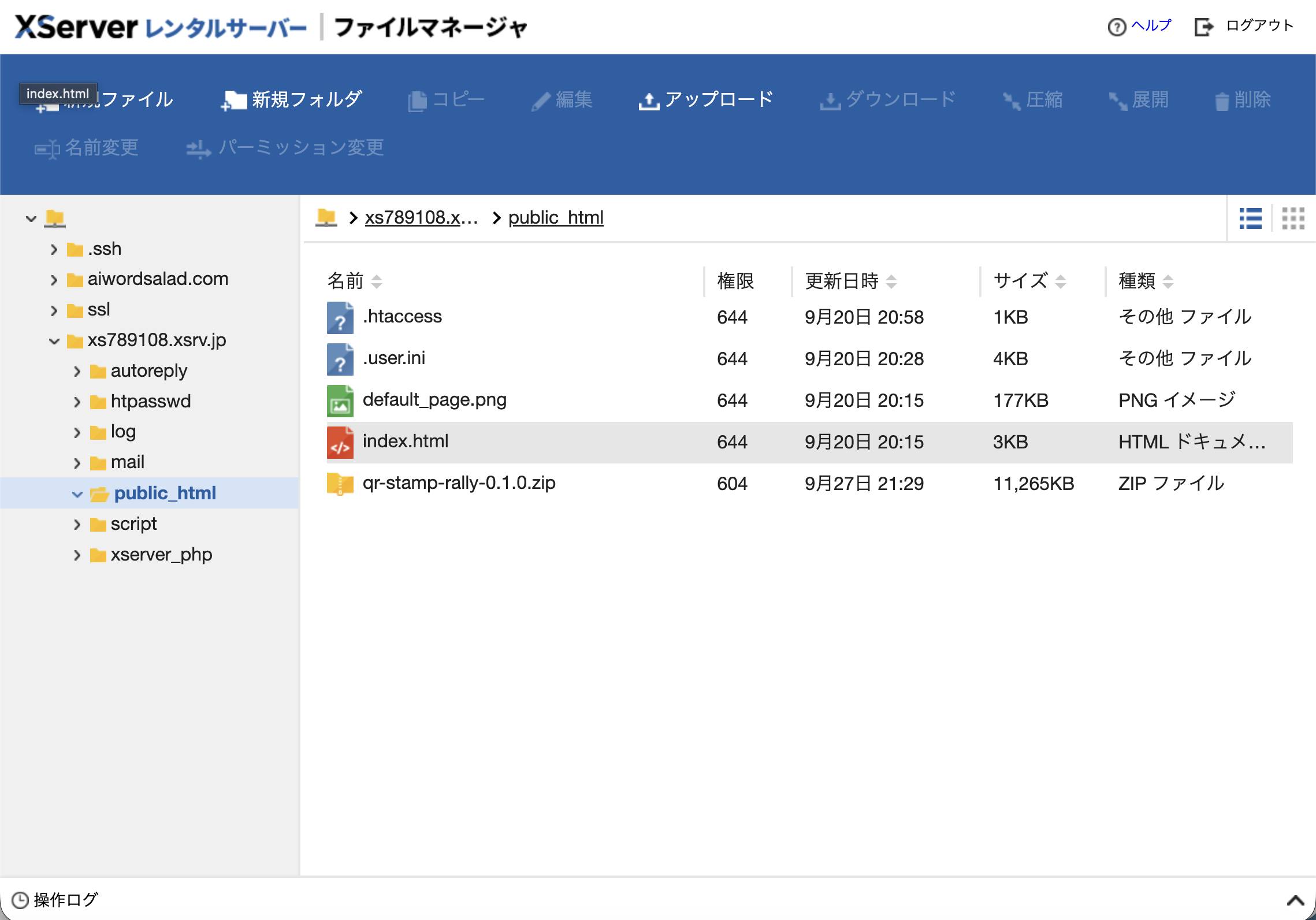Open the public_html breadcrumb link
The width and height of the screenshot is (1316, 920).
[x=556, y=217]
